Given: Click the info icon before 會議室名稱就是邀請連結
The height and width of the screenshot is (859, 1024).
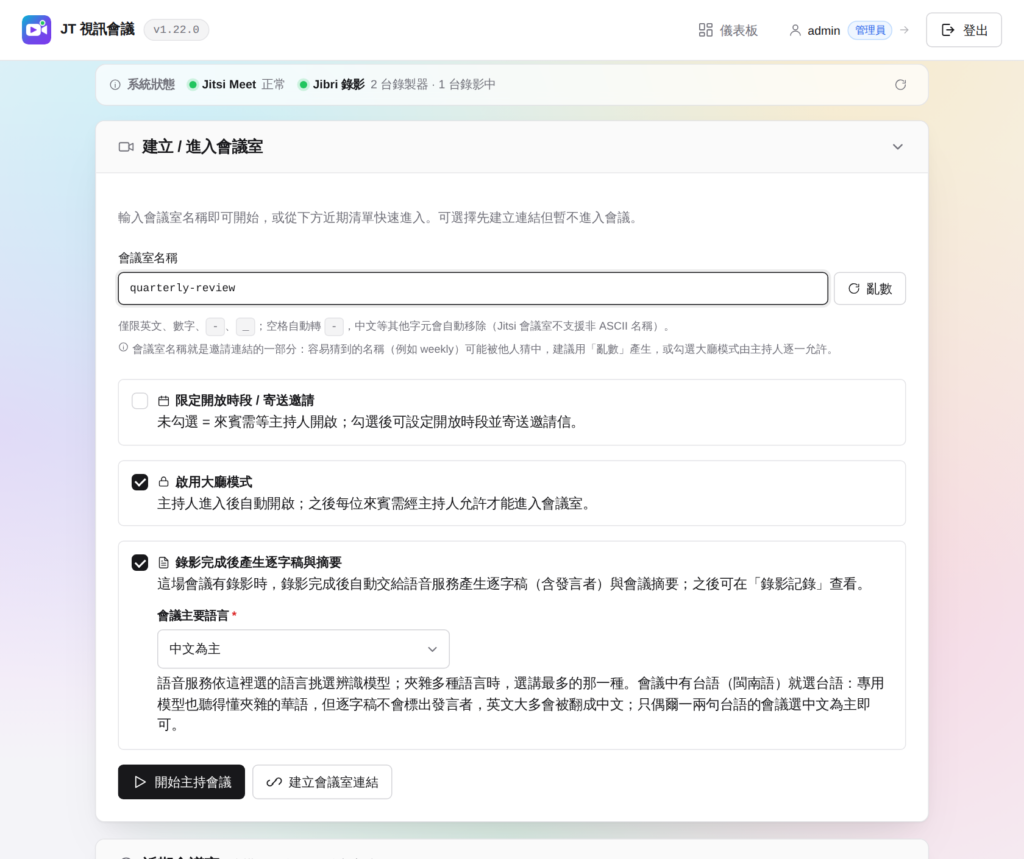Looking at the screenshot, I should 123,348.
